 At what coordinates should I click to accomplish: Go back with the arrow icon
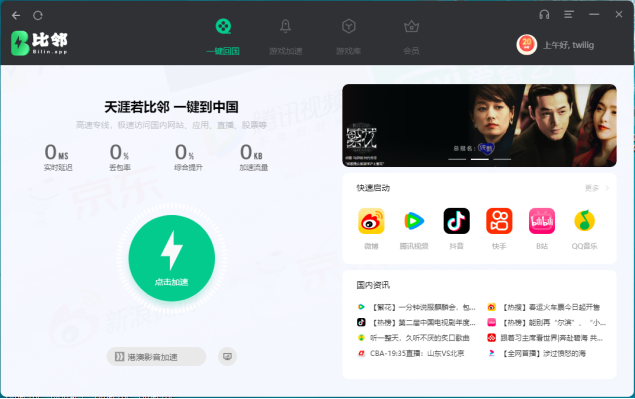click(16, 15)
